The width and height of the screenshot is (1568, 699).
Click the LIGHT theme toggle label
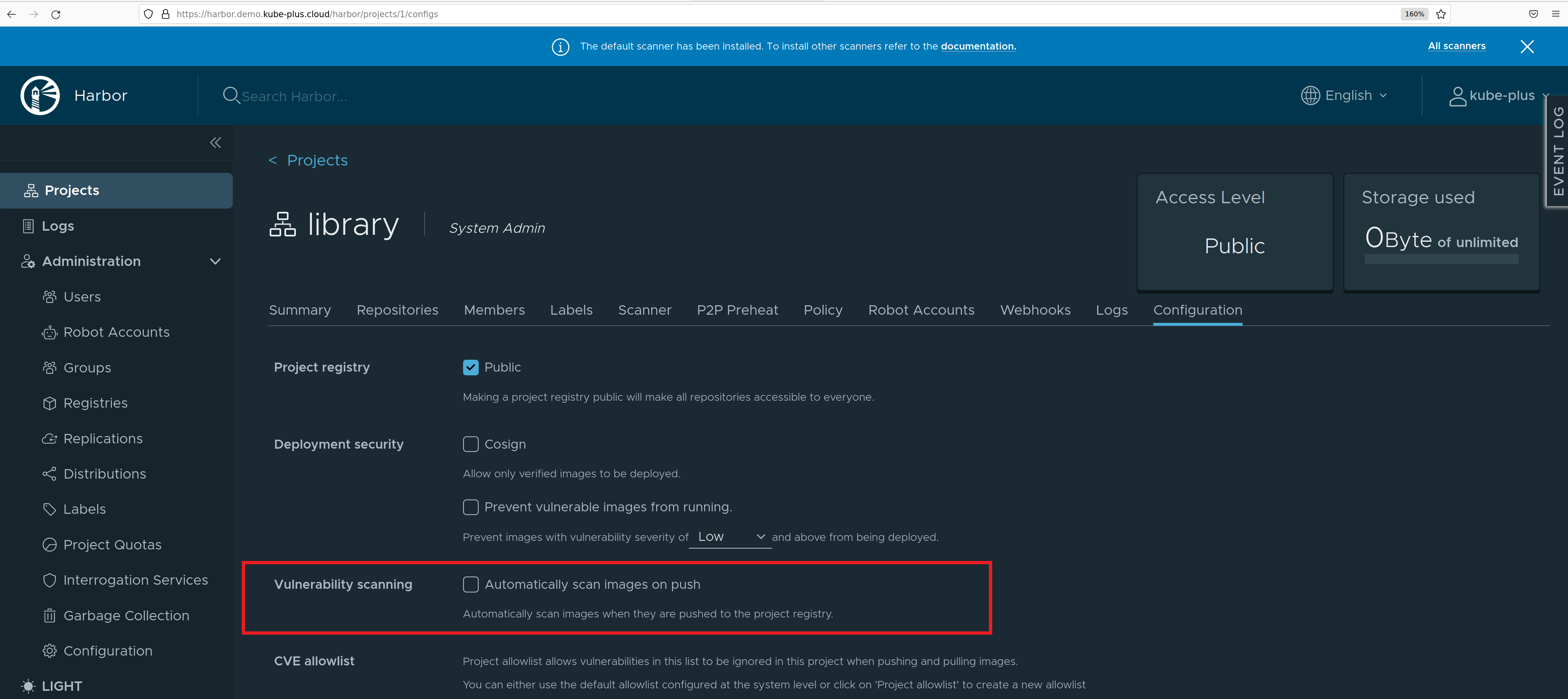tap(62, 686)
